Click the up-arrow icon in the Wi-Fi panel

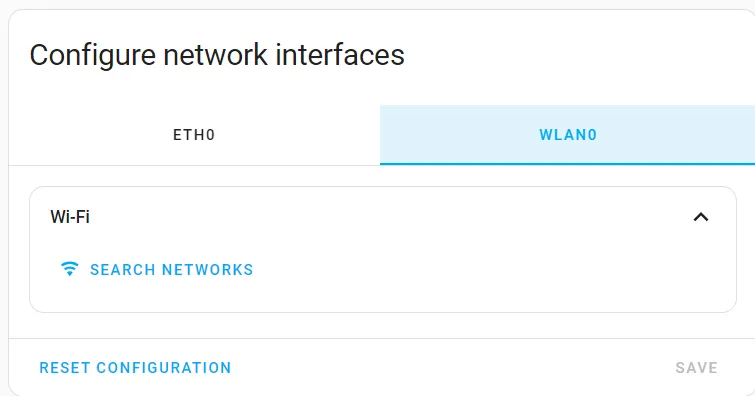(701, 217)
